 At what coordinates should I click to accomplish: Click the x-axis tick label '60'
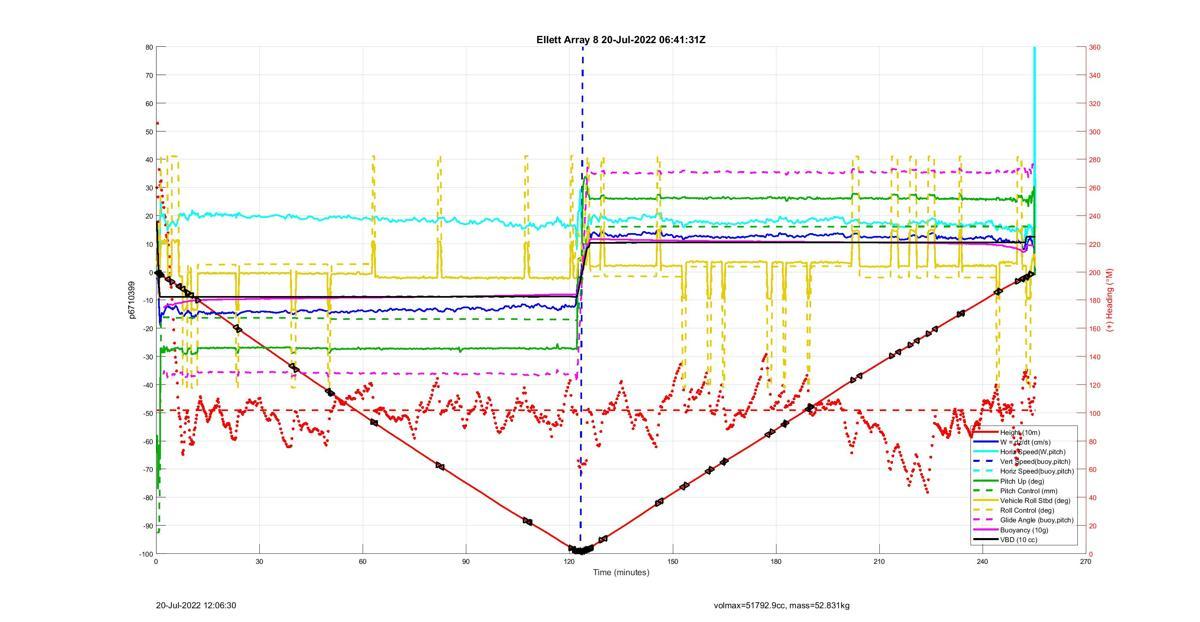point(362,561)
